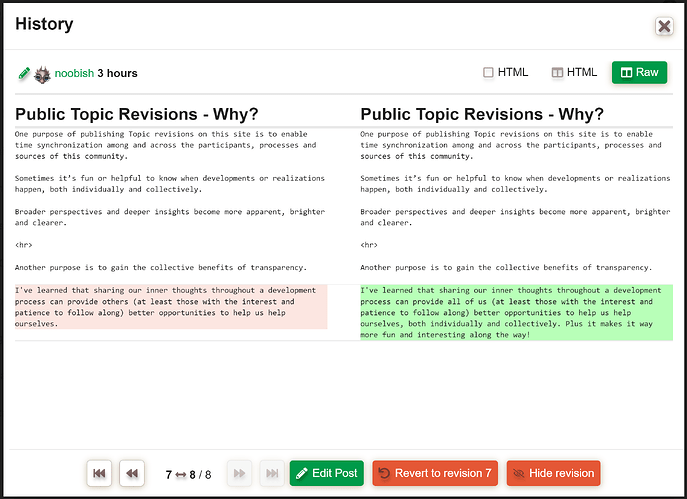
Task: Click Revert to revision 7
Action: pyautogui.click(x=435, y=473)
